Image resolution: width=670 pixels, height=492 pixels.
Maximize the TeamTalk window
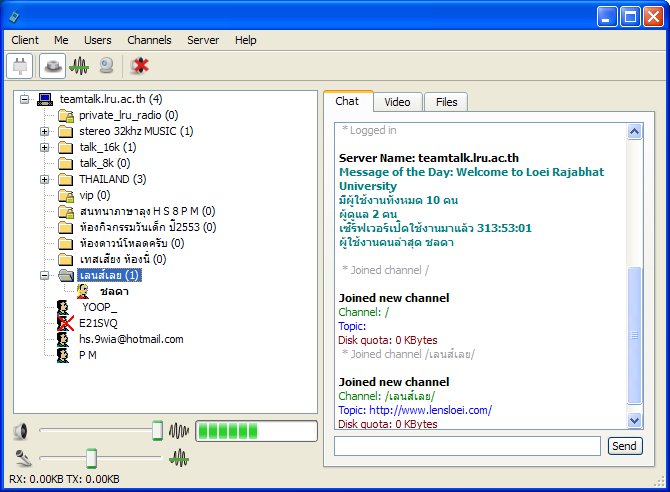point(630,17)
